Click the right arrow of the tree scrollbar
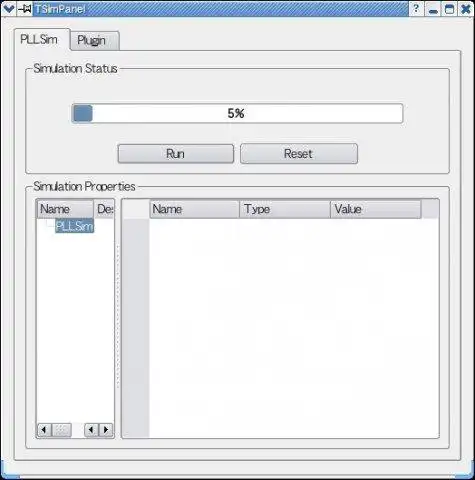Viewport: 475px width, 480px height. coord(106,430)
